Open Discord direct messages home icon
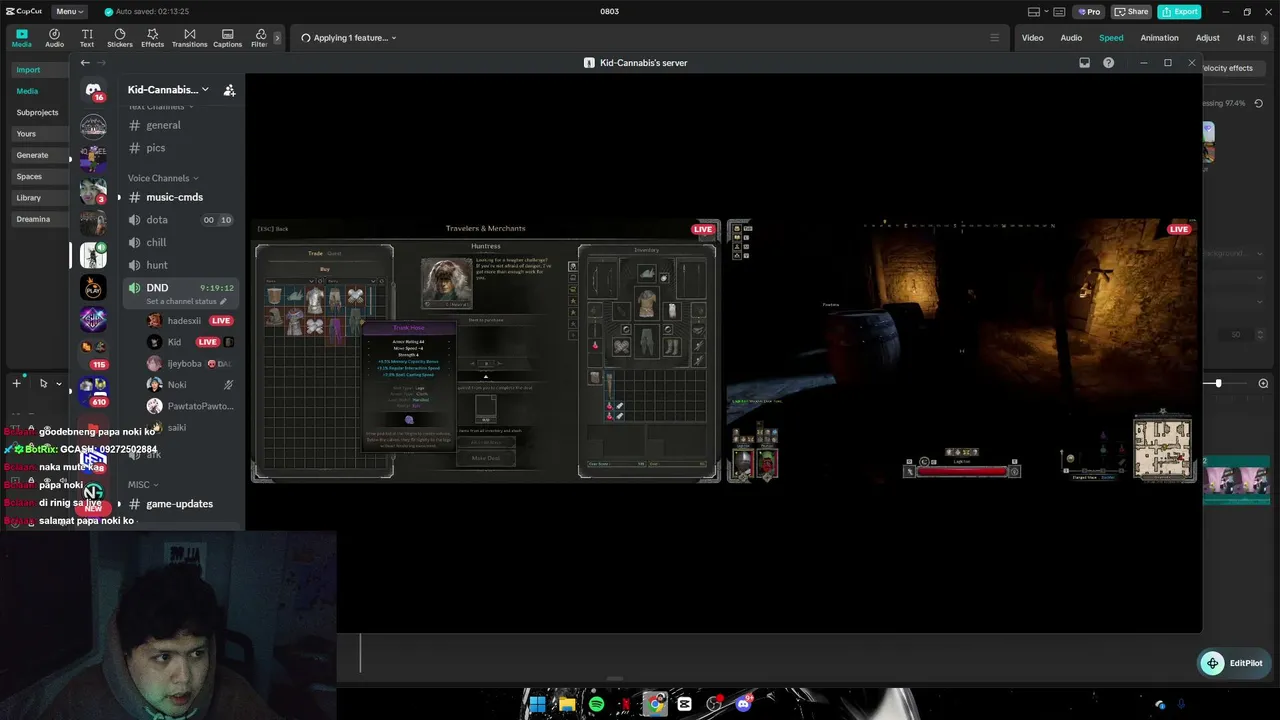1280x720 pixels. pyautogui.click(x=93, y=90)
